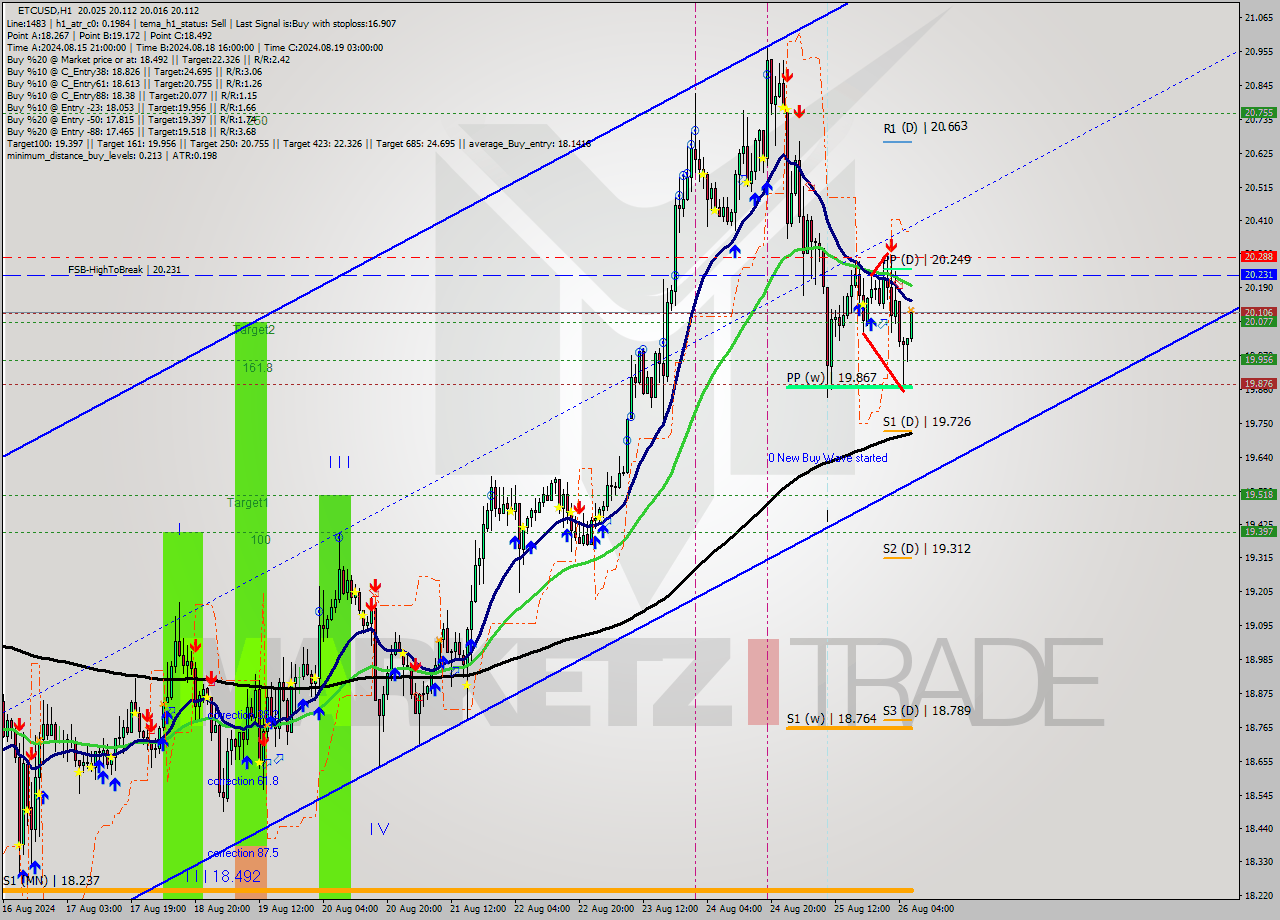
Task: Select the 'correction 87.5' annotation
Action: pos(242,853)
